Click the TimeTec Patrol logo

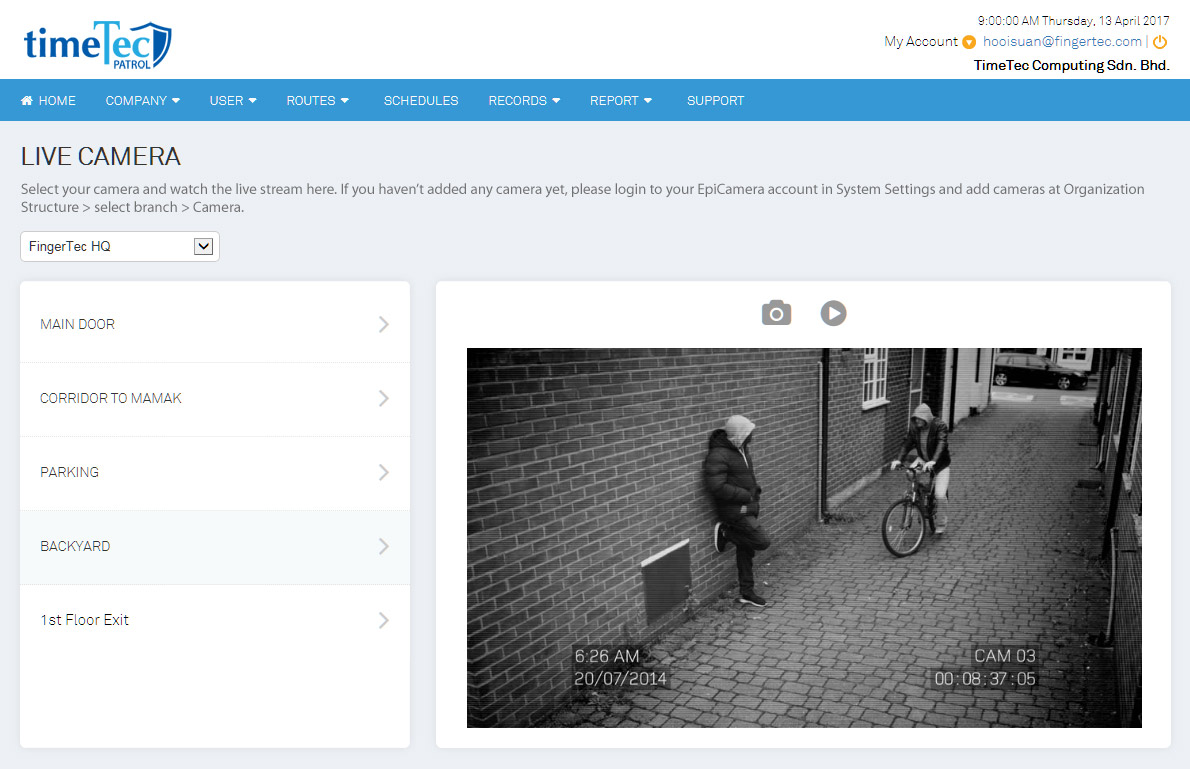tap(97, 45)
